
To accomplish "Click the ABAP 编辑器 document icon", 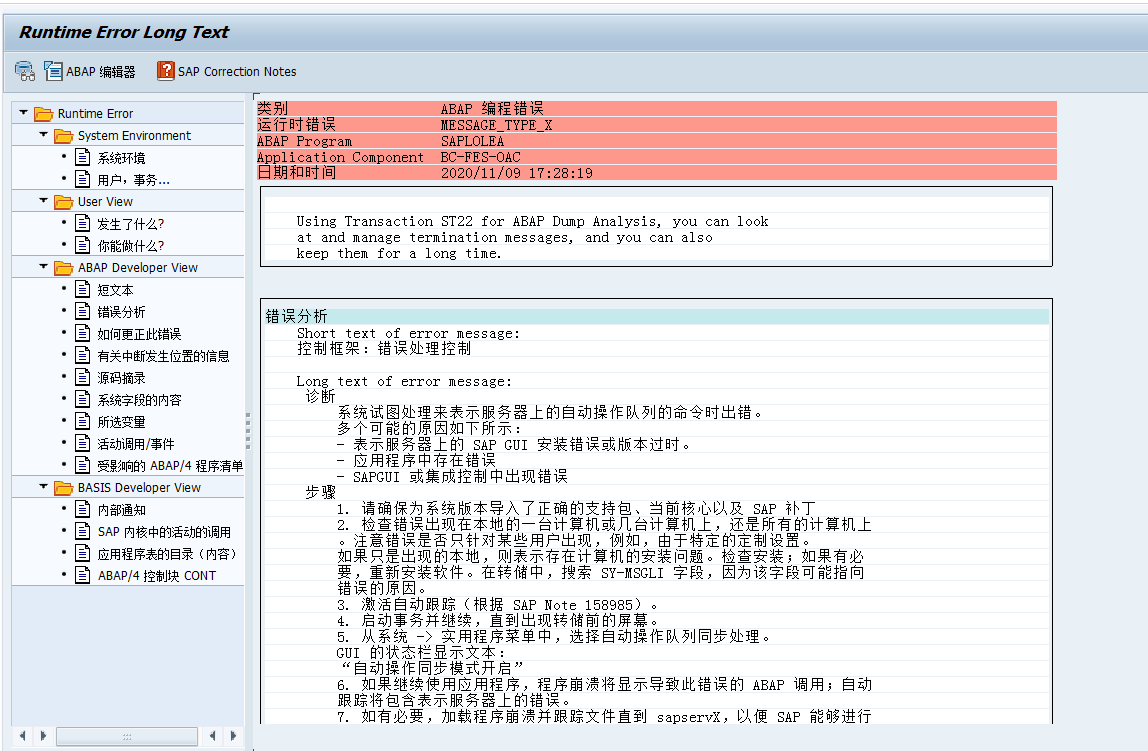I will (53, 71).
